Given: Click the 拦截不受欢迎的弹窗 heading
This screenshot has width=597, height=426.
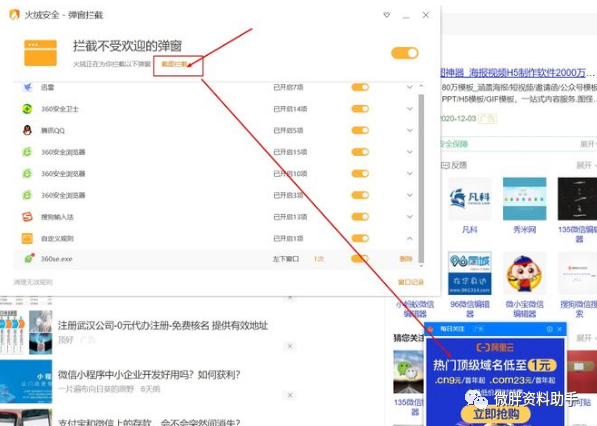Looking at the screenshot, I should tap(127, 46).
